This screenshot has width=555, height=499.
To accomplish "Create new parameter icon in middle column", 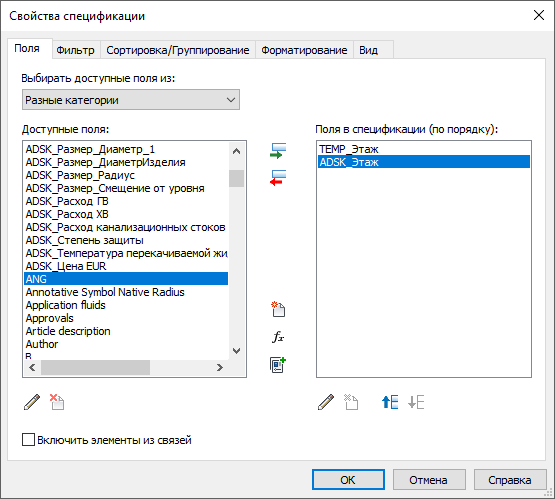I will point(278,309).
